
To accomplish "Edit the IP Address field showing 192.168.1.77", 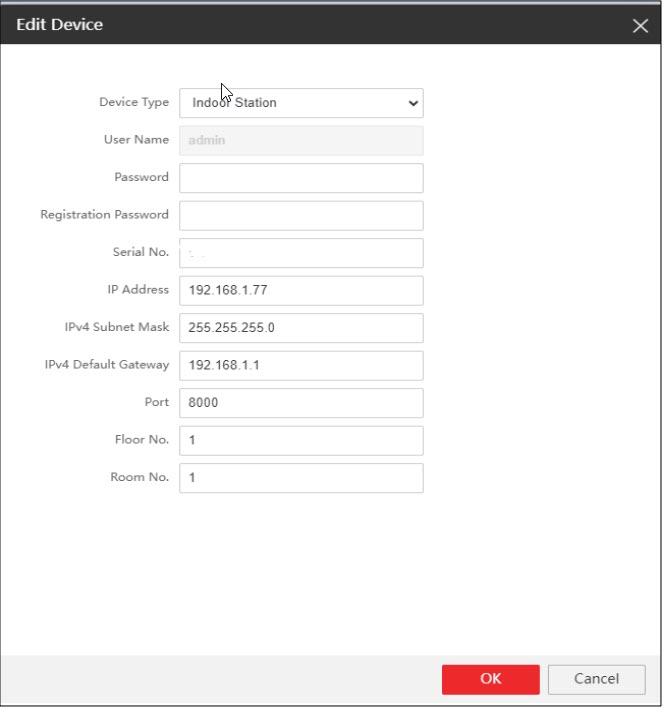I will [301, 291].
